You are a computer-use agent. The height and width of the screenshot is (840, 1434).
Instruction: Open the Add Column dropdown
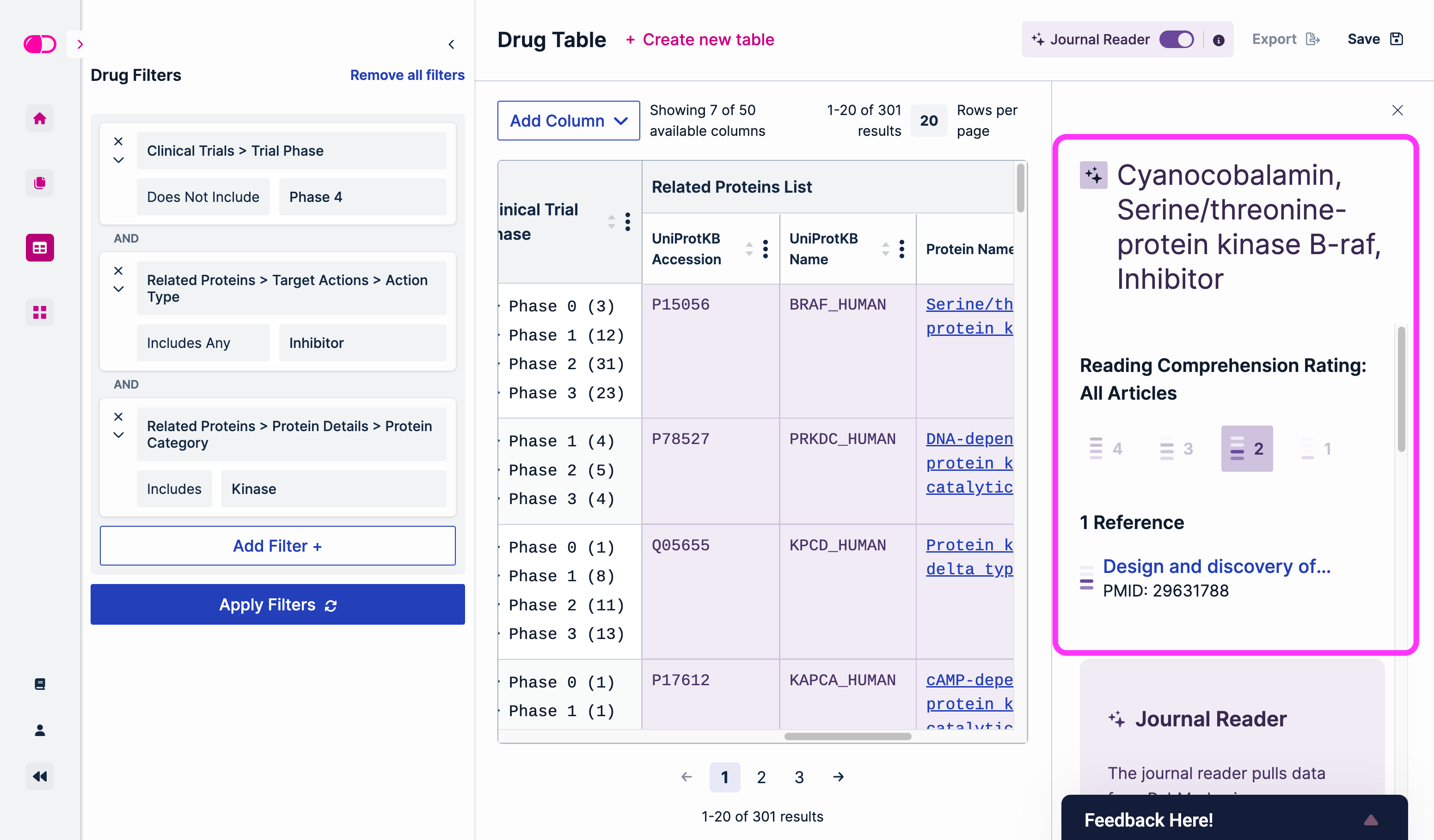568,121
